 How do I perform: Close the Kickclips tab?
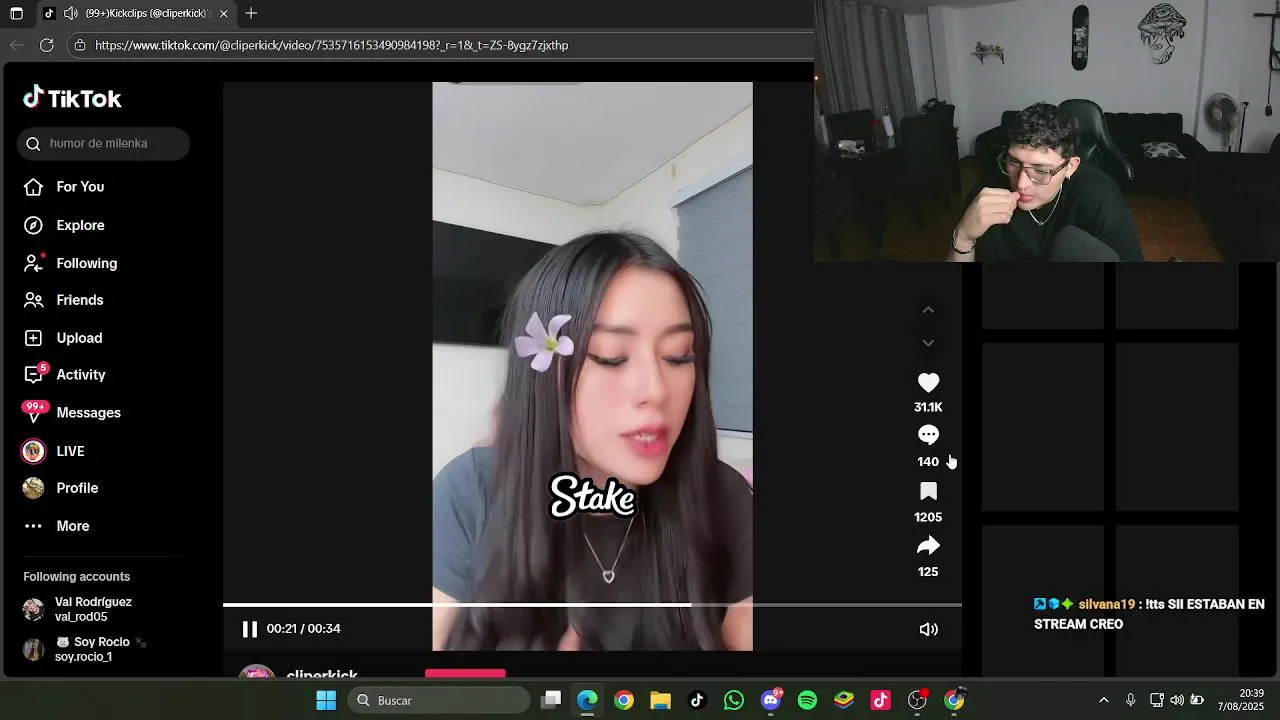point(223,13)
